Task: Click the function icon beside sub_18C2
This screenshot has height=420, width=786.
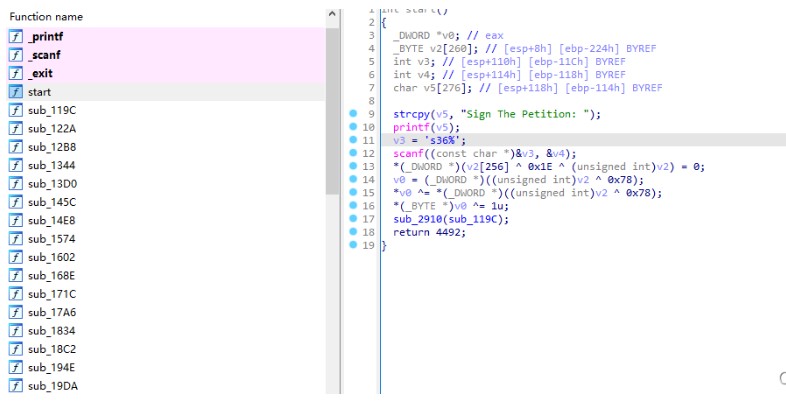Action: coord(16,349)
